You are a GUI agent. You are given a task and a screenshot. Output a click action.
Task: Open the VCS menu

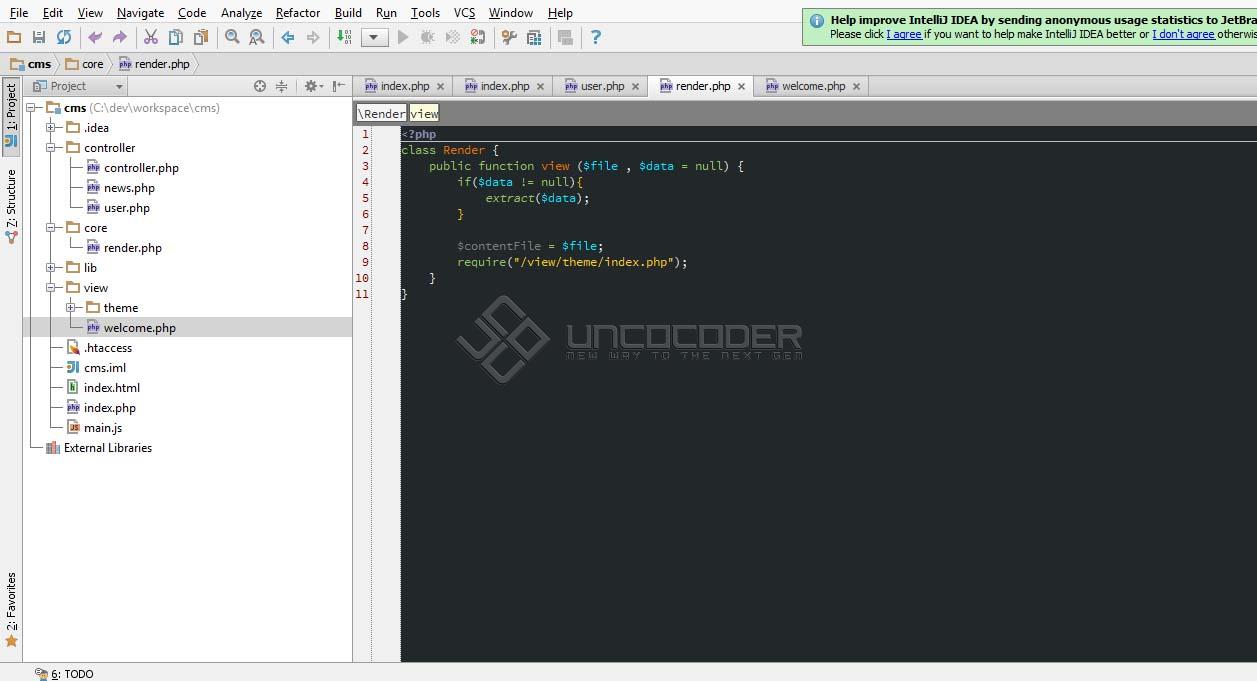pyautogui.click(x=464, y=13)
